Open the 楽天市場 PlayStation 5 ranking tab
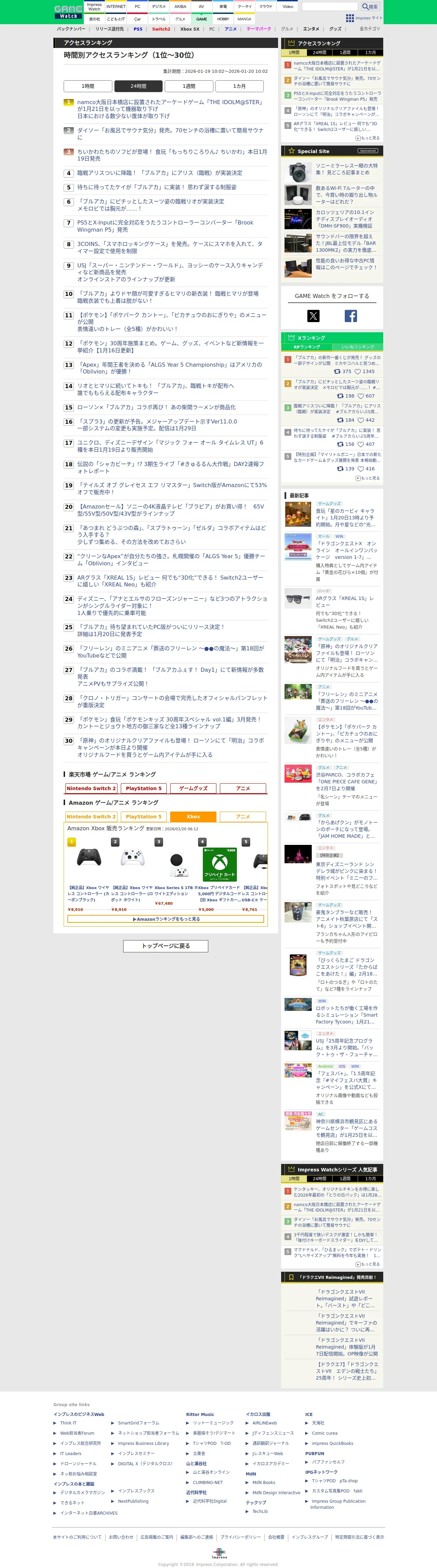Screen dimensions: 437x1568 [x=144, y=788]
